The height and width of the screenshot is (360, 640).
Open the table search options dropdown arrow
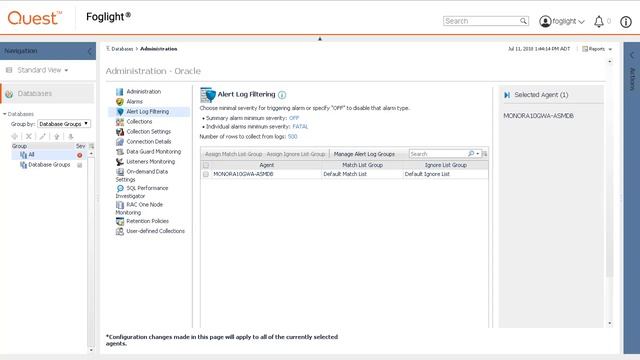[x=478, y=154]
